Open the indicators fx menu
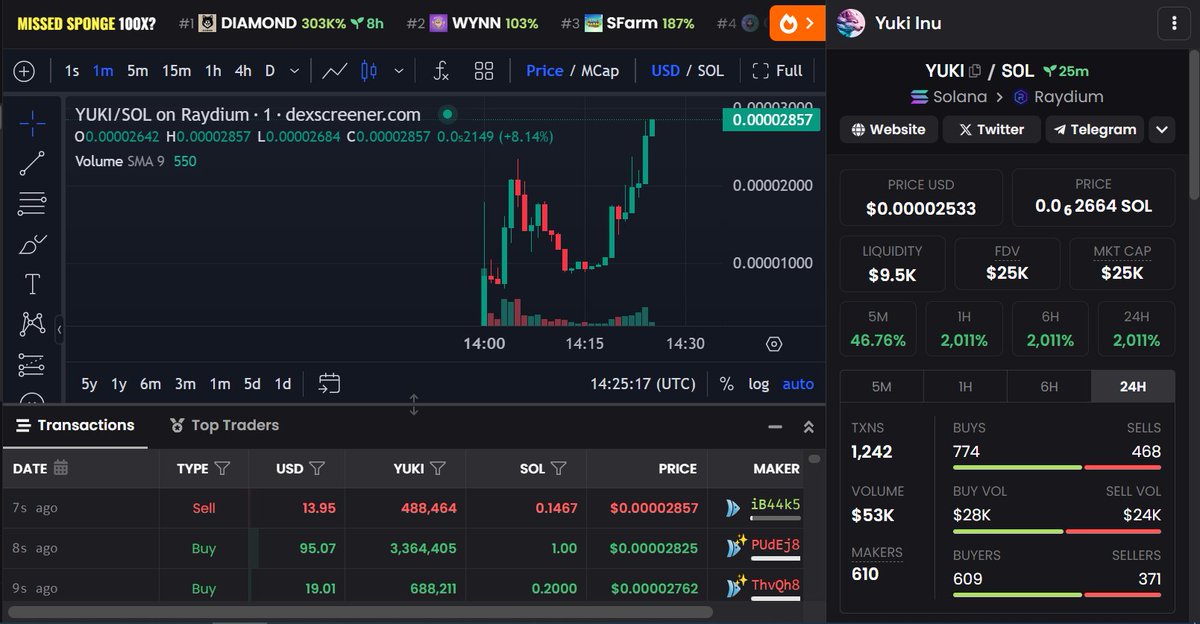This screenshot has width=1200, height=624. pyautogui.click(x=441, y=71)
